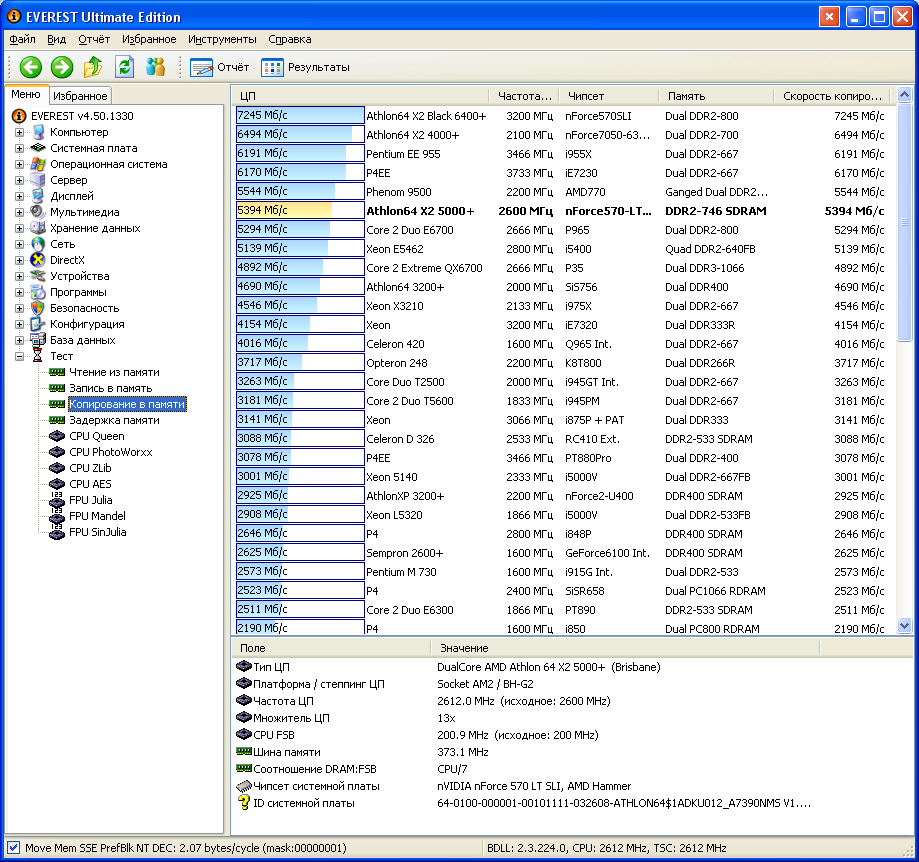
Task: Open the Справка menu
Action: coord(290,39)
